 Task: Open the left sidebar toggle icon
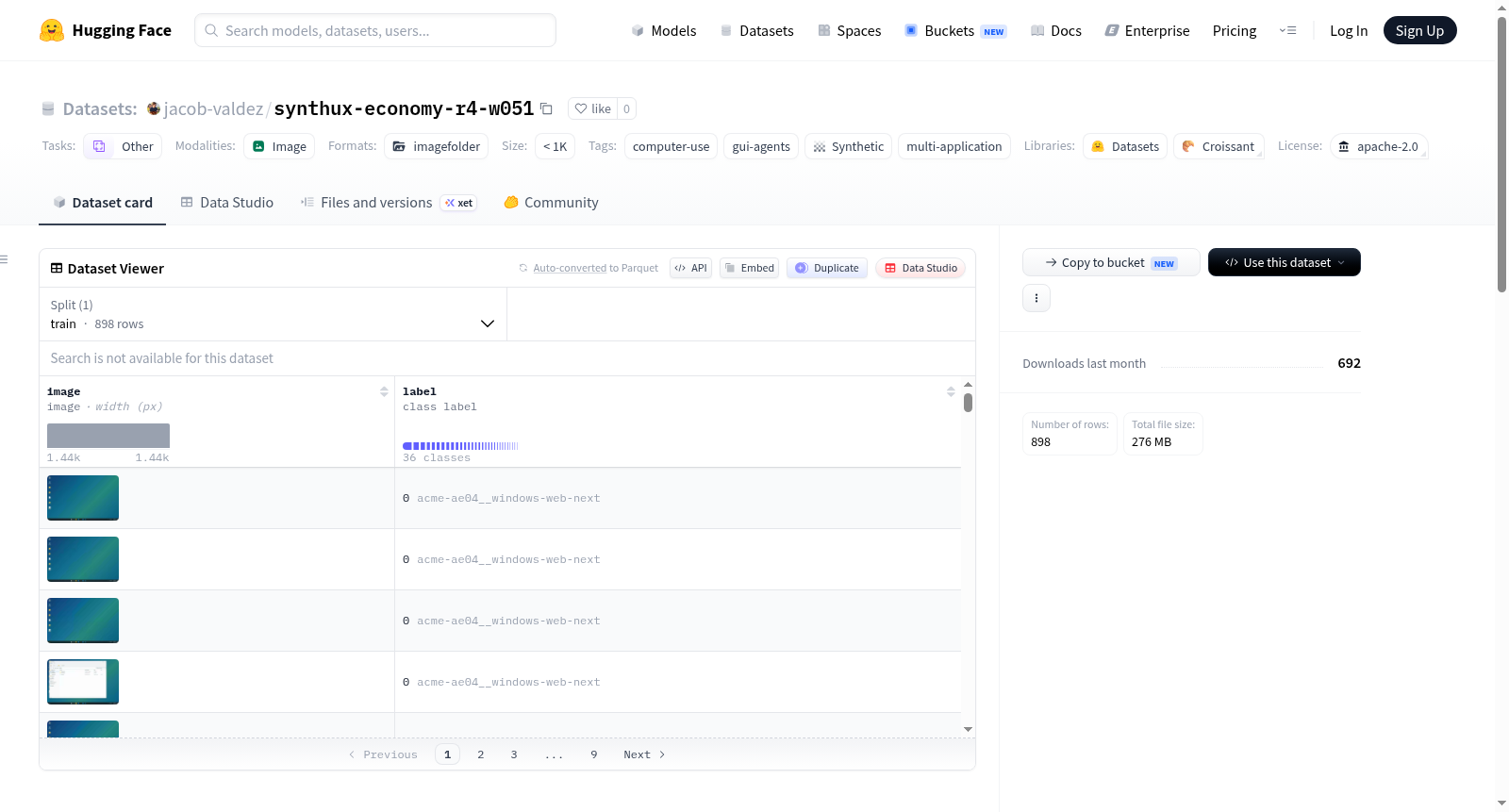[x=4, y=259]
